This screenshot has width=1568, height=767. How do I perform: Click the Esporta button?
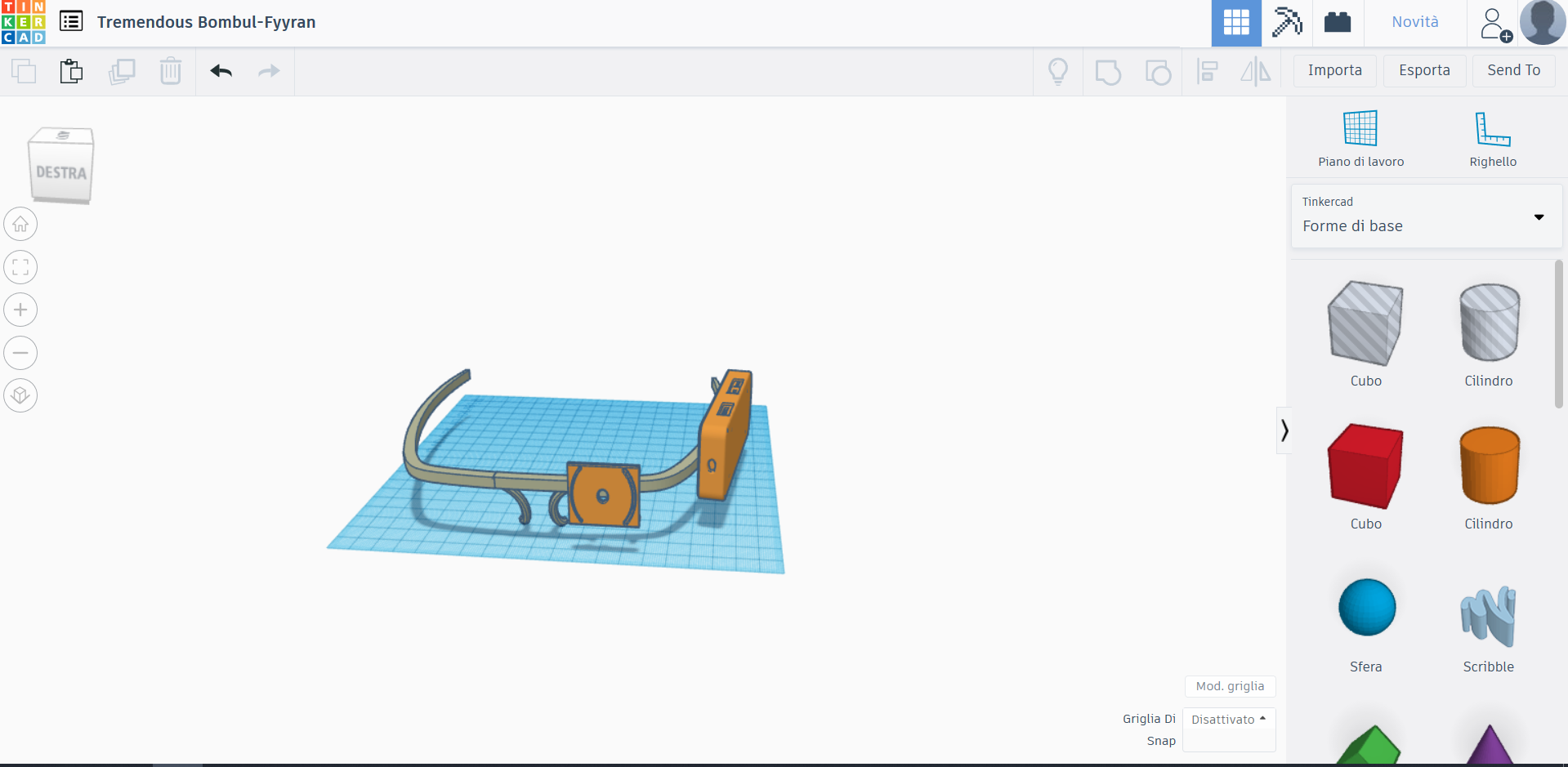tap(1424, 70)
